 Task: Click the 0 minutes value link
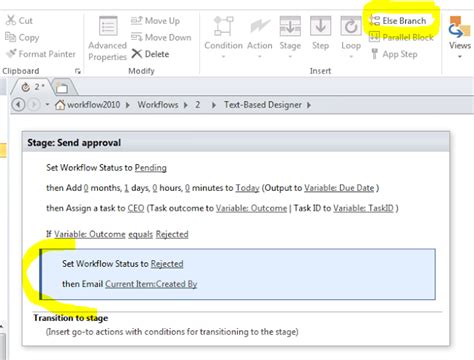(x=187, y=188)
